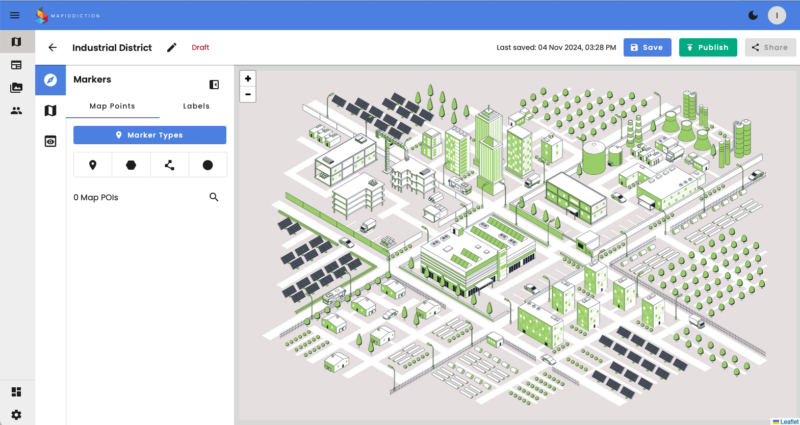
Task: Open the hamburger navigation menu
Action: coord(15,15)
